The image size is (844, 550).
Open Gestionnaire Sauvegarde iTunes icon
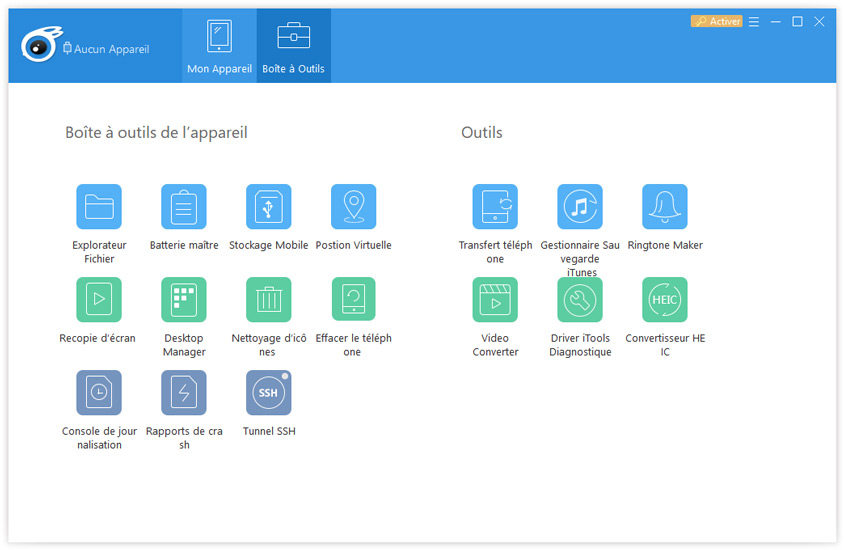[x=580, y=207]
